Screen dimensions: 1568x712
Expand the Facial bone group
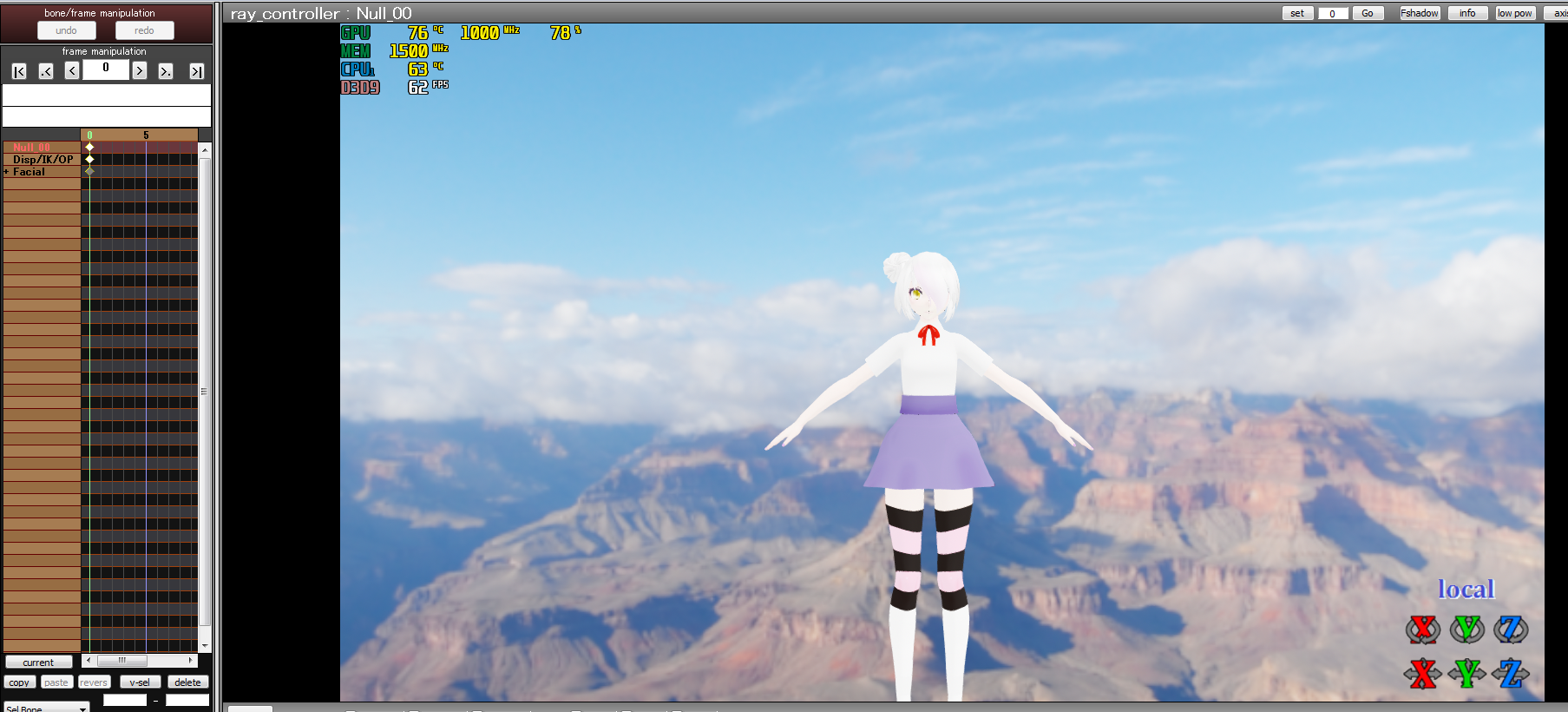pos(6,172)
